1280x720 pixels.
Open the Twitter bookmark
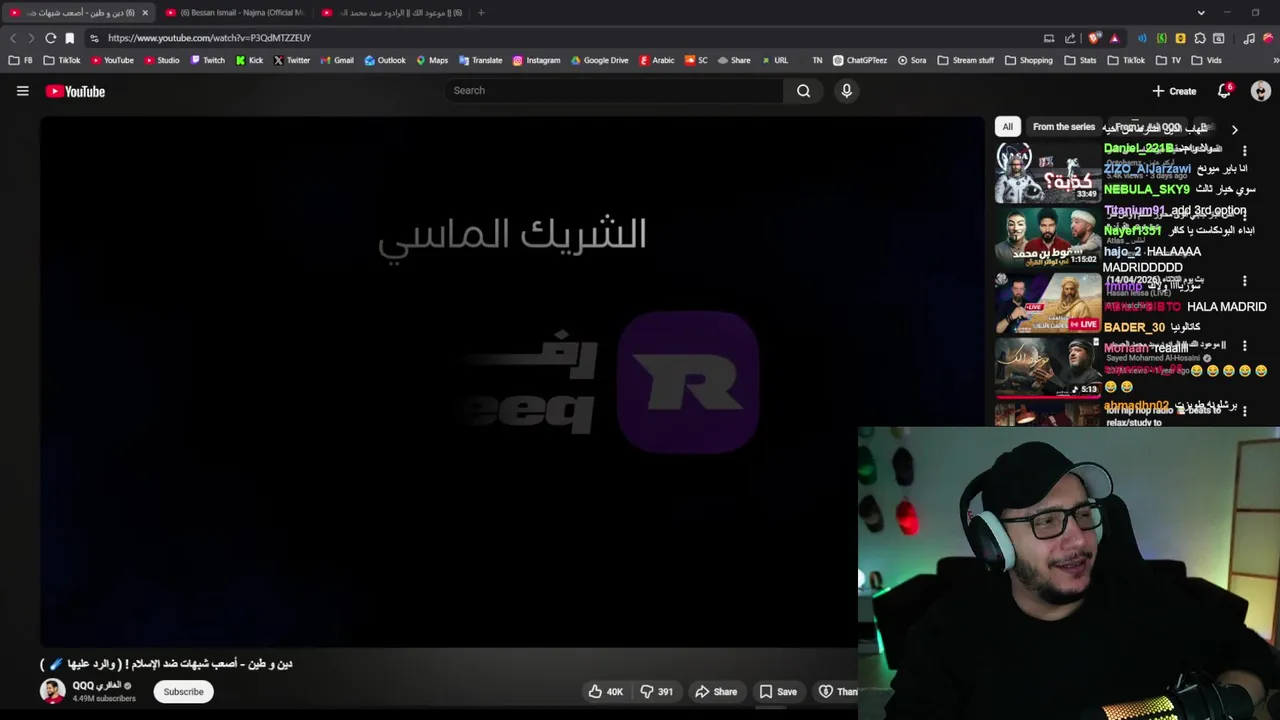[292, 60]
